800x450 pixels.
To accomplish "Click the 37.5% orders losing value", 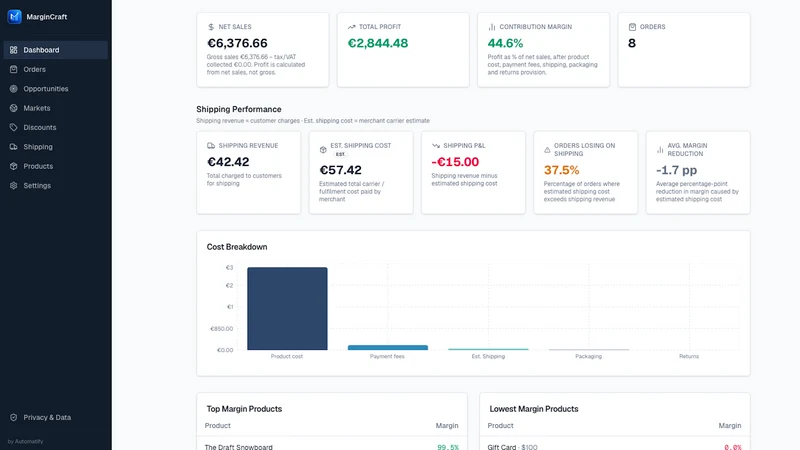I will 561,170.
